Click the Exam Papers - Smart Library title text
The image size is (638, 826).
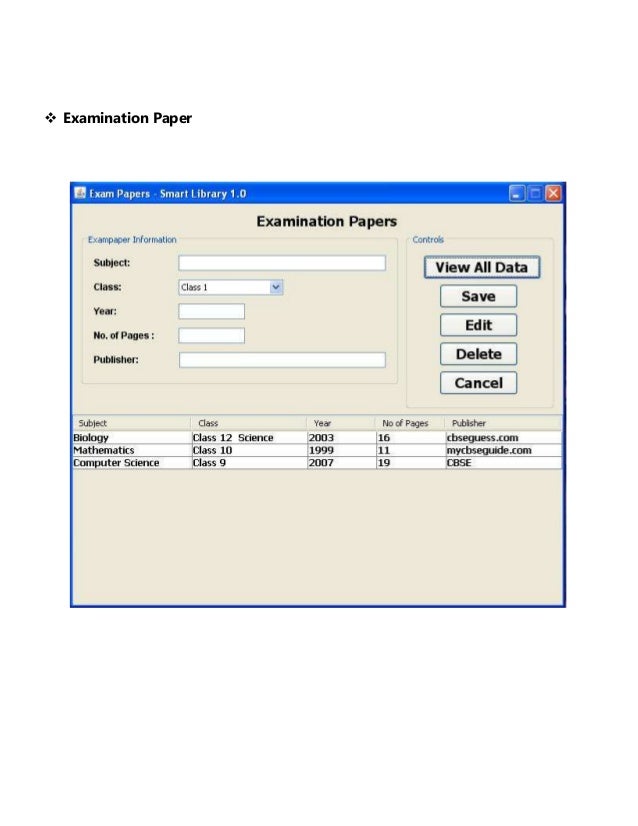click(168, 194)
